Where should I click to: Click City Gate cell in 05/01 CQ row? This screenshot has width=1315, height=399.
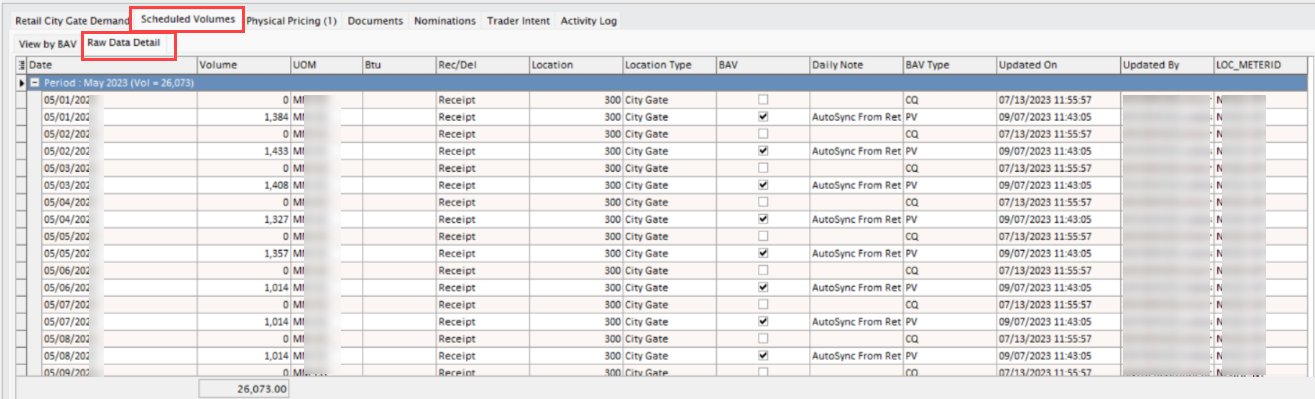tap(669, 100)
